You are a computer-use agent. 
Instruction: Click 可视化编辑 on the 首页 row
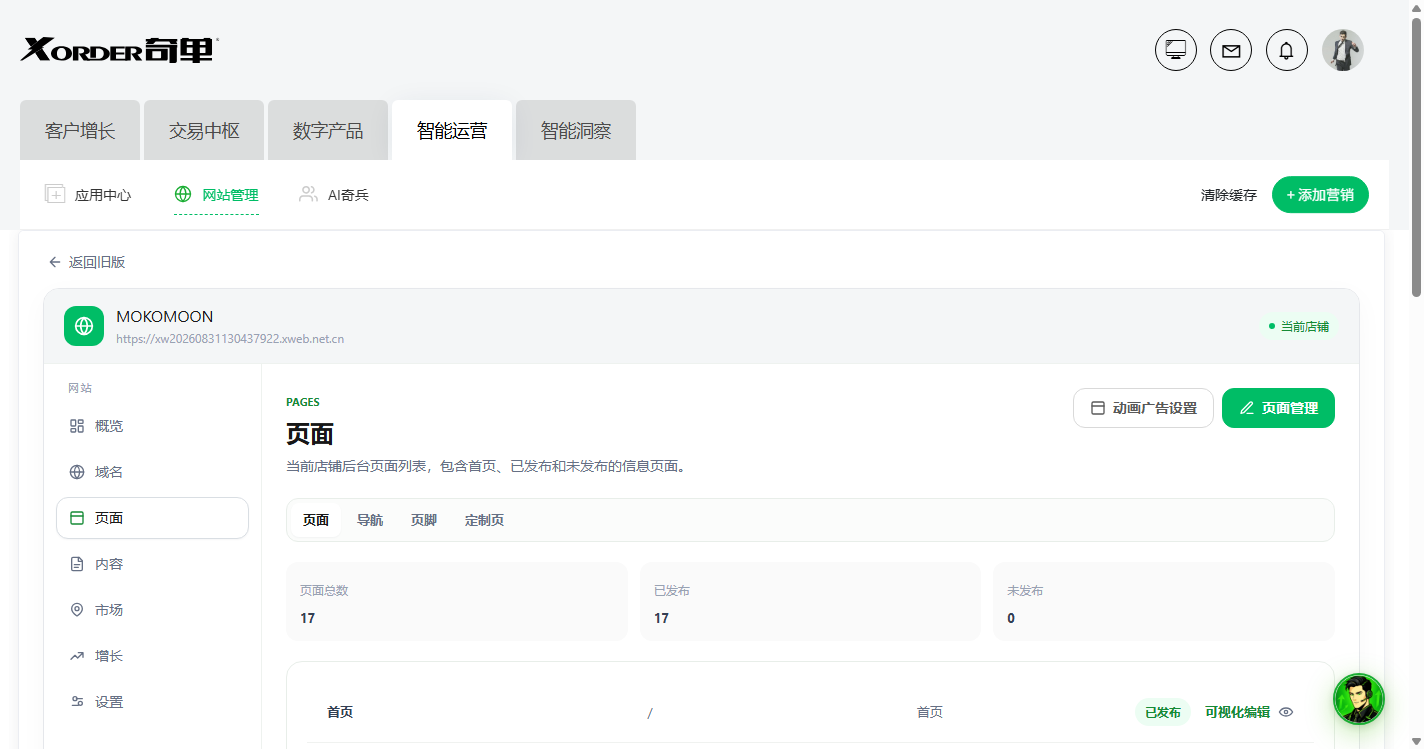1237,712
